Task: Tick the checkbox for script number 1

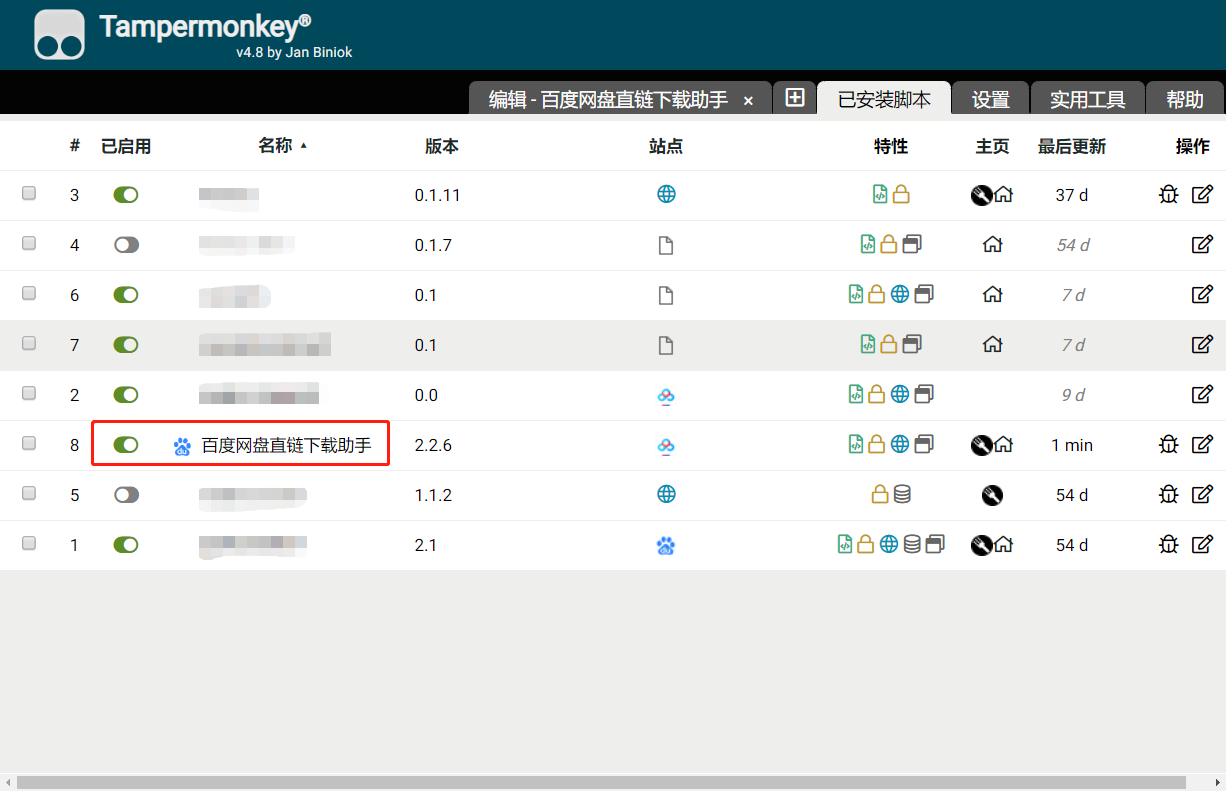Action: click(x=29, y=544)
